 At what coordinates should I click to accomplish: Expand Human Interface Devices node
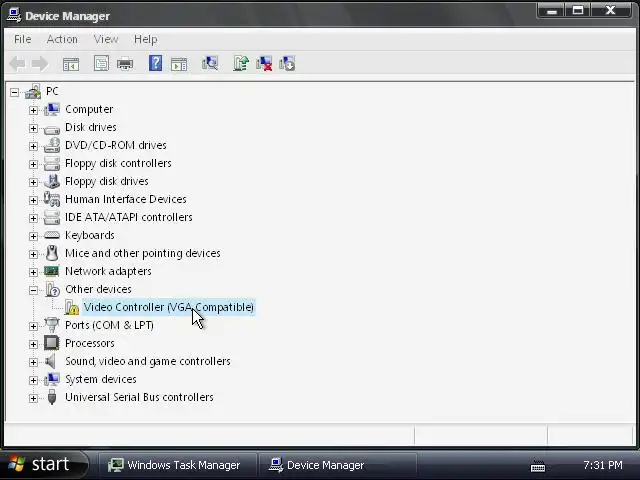(33, 200)
